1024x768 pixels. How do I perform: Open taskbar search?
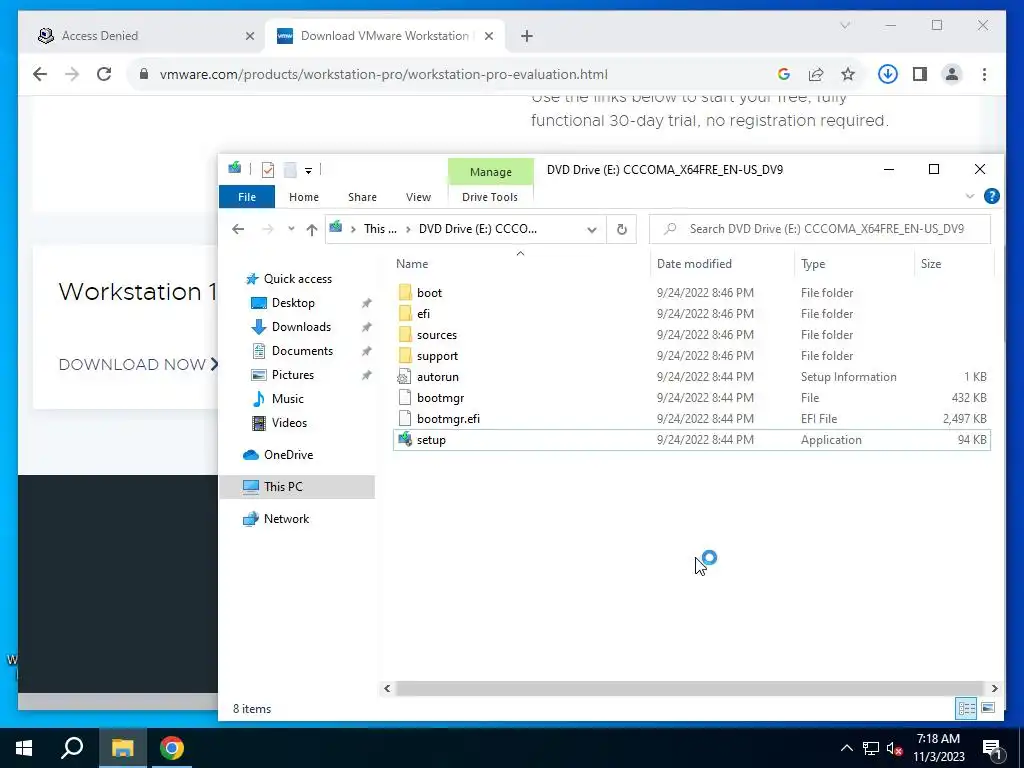[x=72, y=748]
